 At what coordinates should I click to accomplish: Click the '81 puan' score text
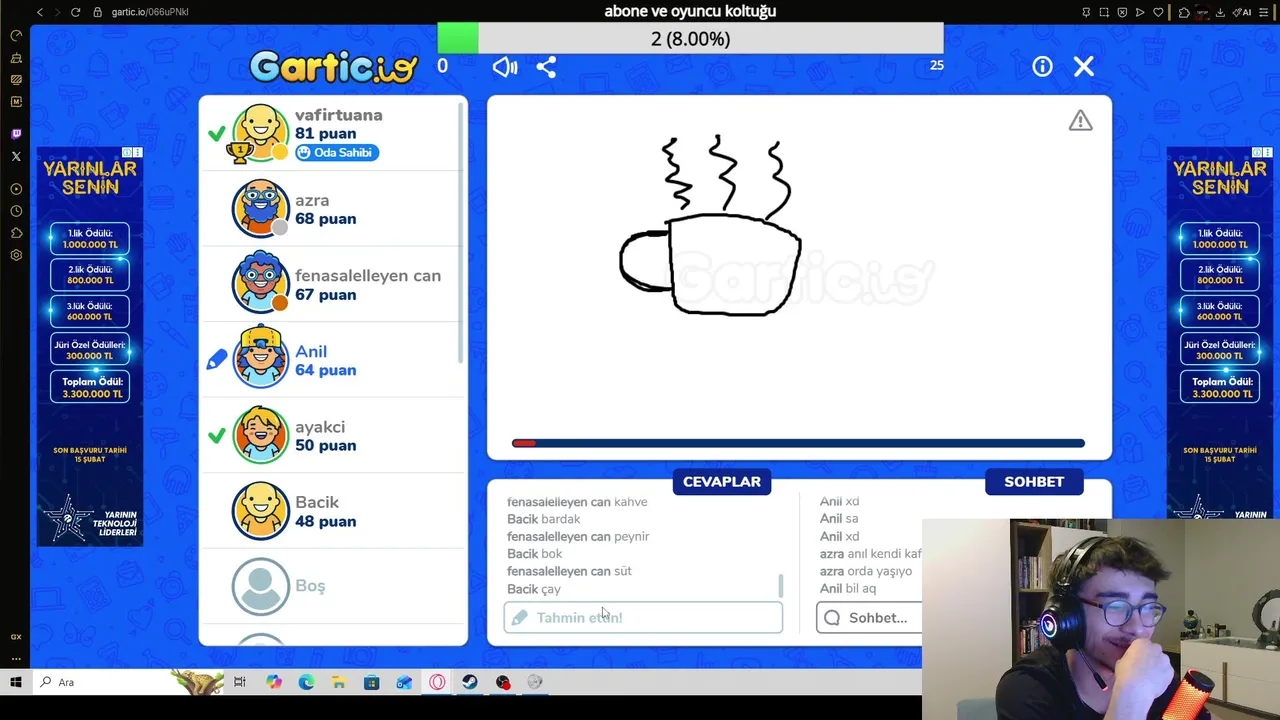(x=325, y=133)
